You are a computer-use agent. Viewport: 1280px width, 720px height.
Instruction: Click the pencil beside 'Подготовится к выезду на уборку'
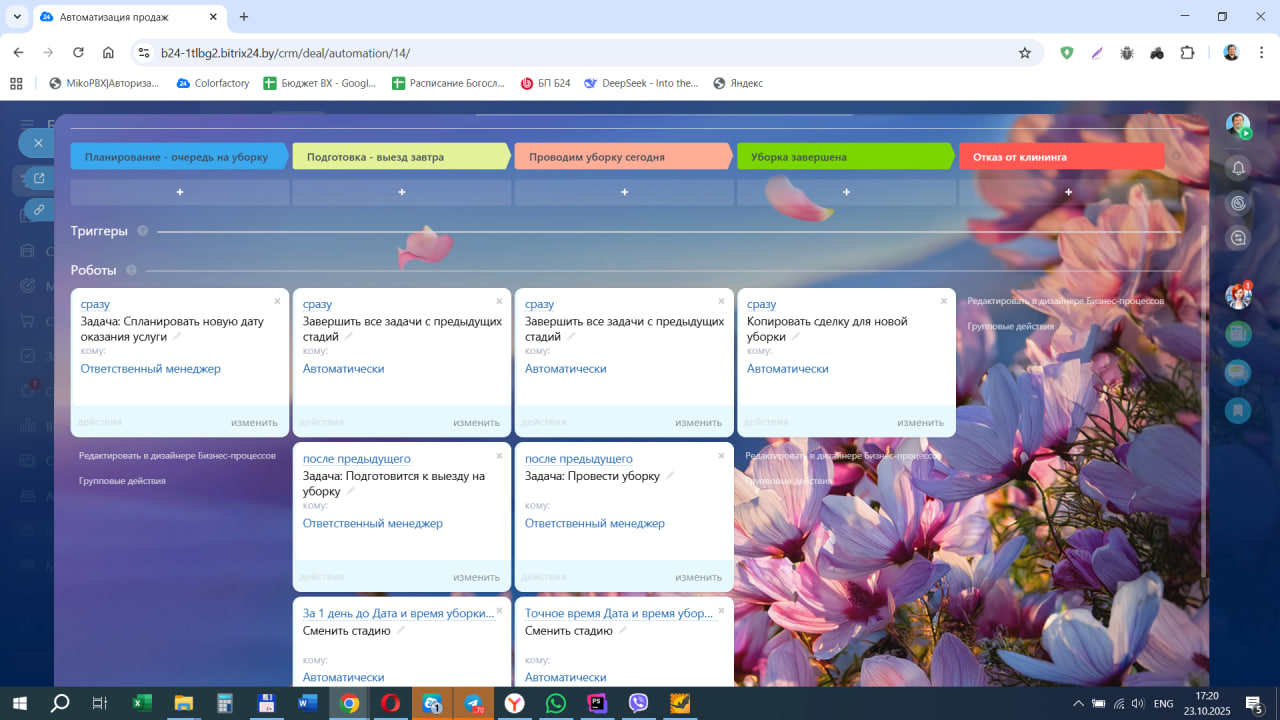(351, 491)
